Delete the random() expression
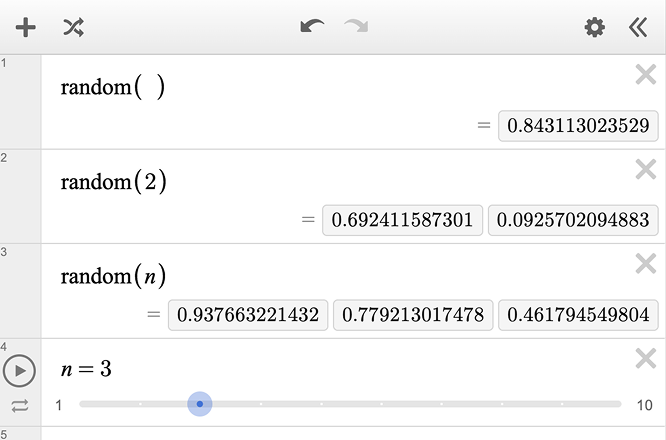Viewport: 666px width, 440px height. point(645,75)
